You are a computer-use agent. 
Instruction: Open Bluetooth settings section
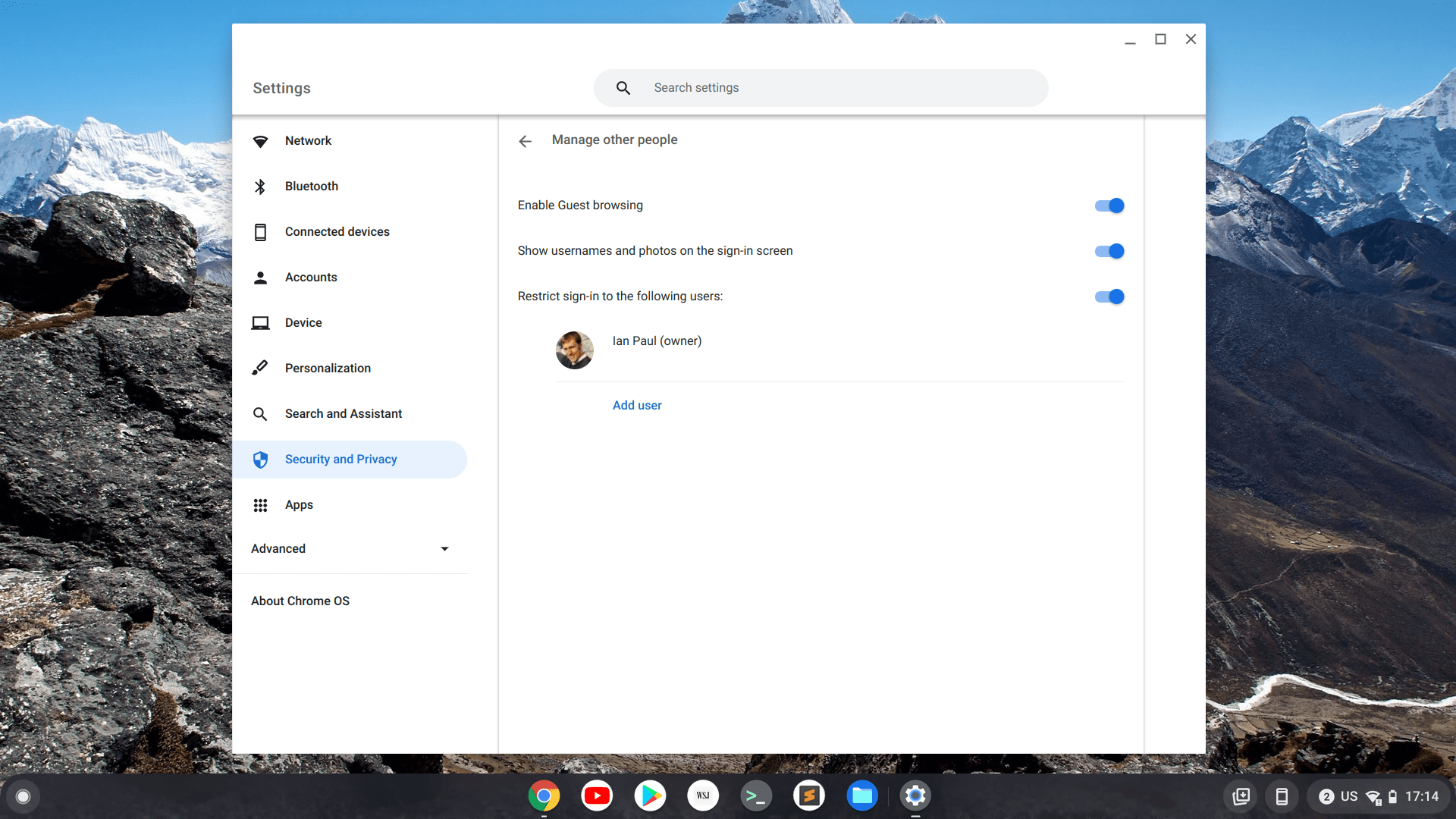coord(350,187)
